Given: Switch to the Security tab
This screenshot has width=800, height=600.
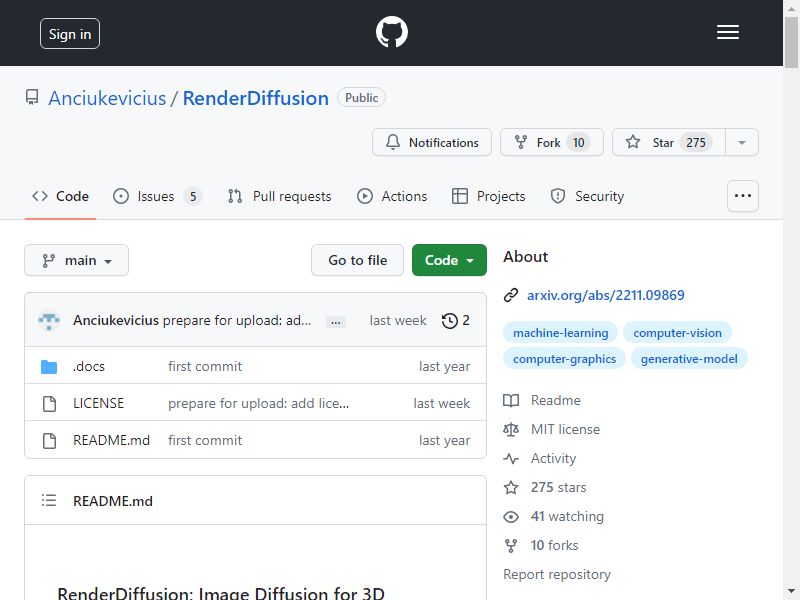Looking at the screenshot, I should [587, 196].
